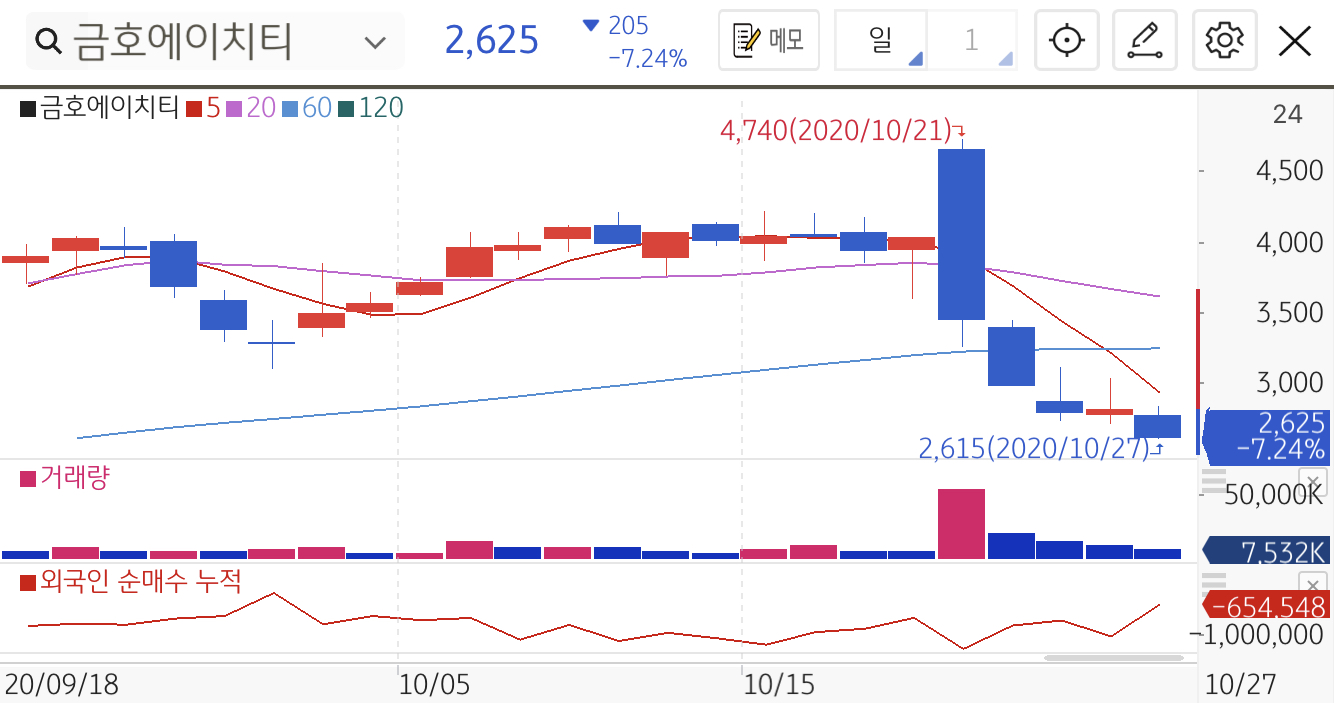Click the 금호에이치티 price legend label
This screenshot has height=703, width=1334.
[110, 108]
